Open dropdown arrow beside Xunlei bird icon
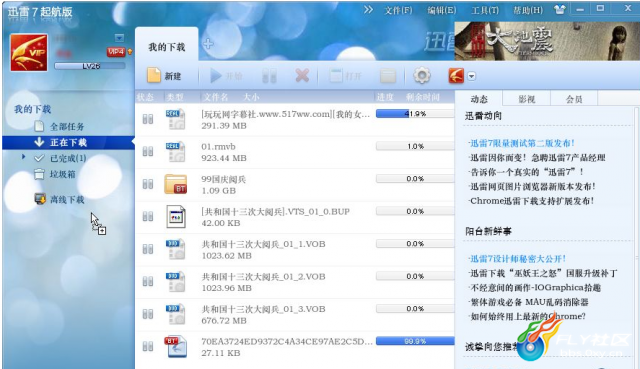The image size is (640, 369). [x=471, y=76]
